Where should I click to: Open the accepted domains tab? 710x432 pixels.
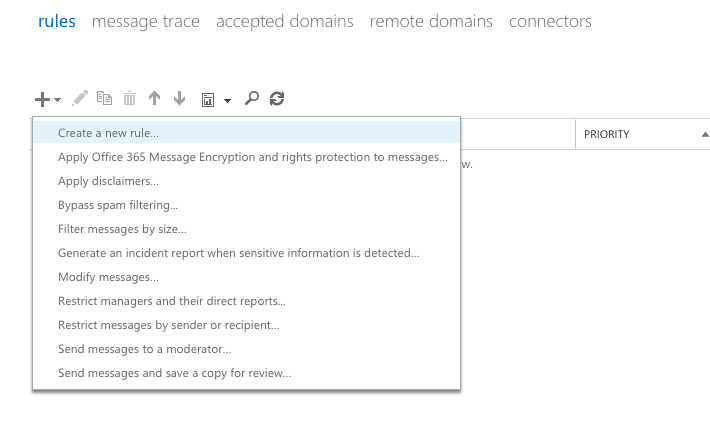click(284, 21)
